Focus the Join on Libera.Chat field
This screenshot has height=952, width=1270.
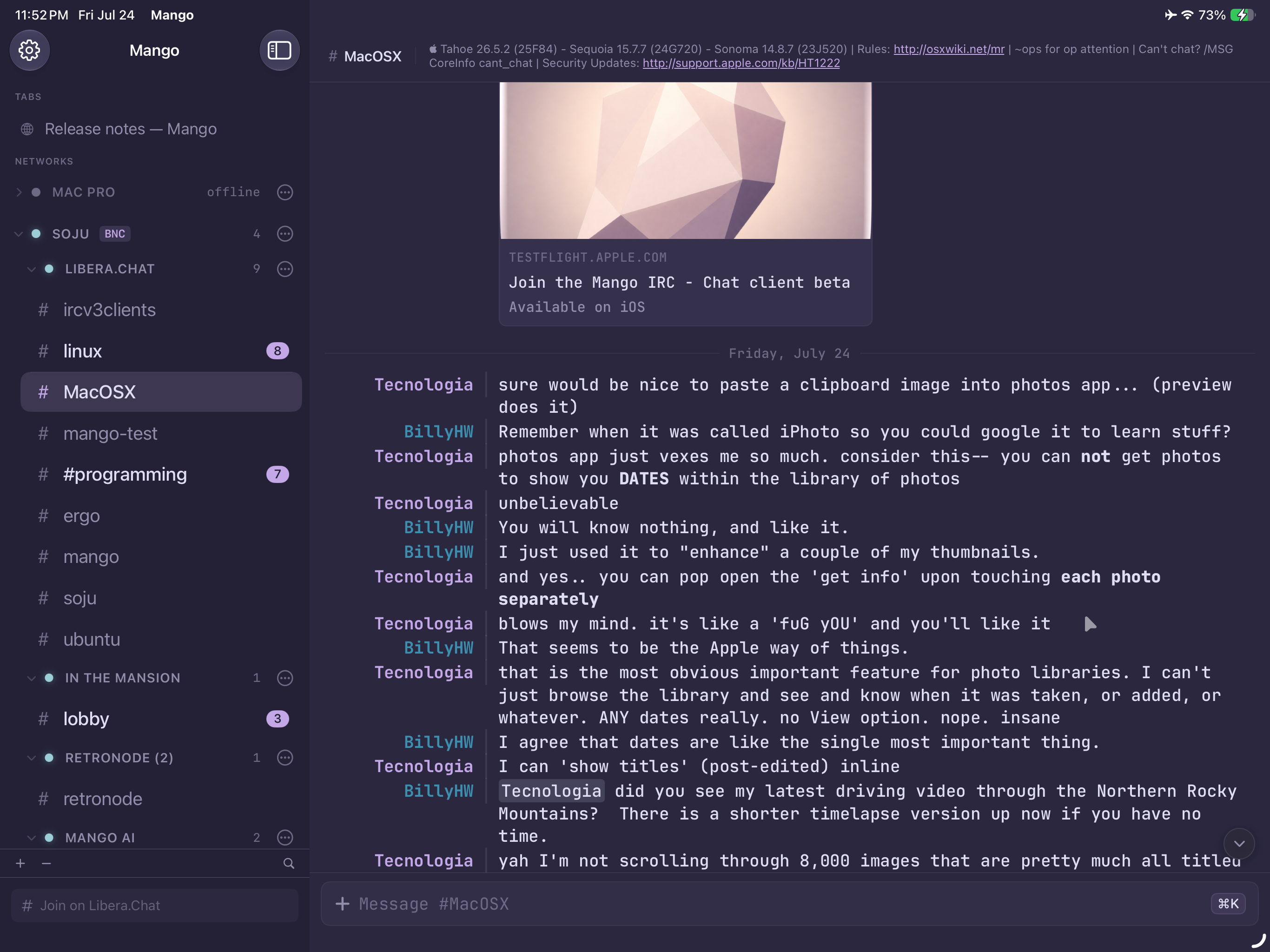click(x=154, y=906)
